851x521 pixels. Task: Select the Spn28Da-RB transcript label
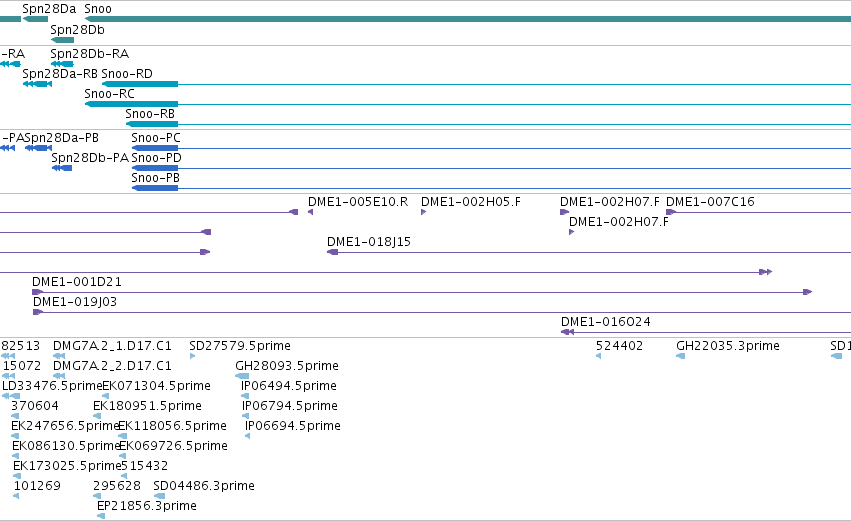60,74
